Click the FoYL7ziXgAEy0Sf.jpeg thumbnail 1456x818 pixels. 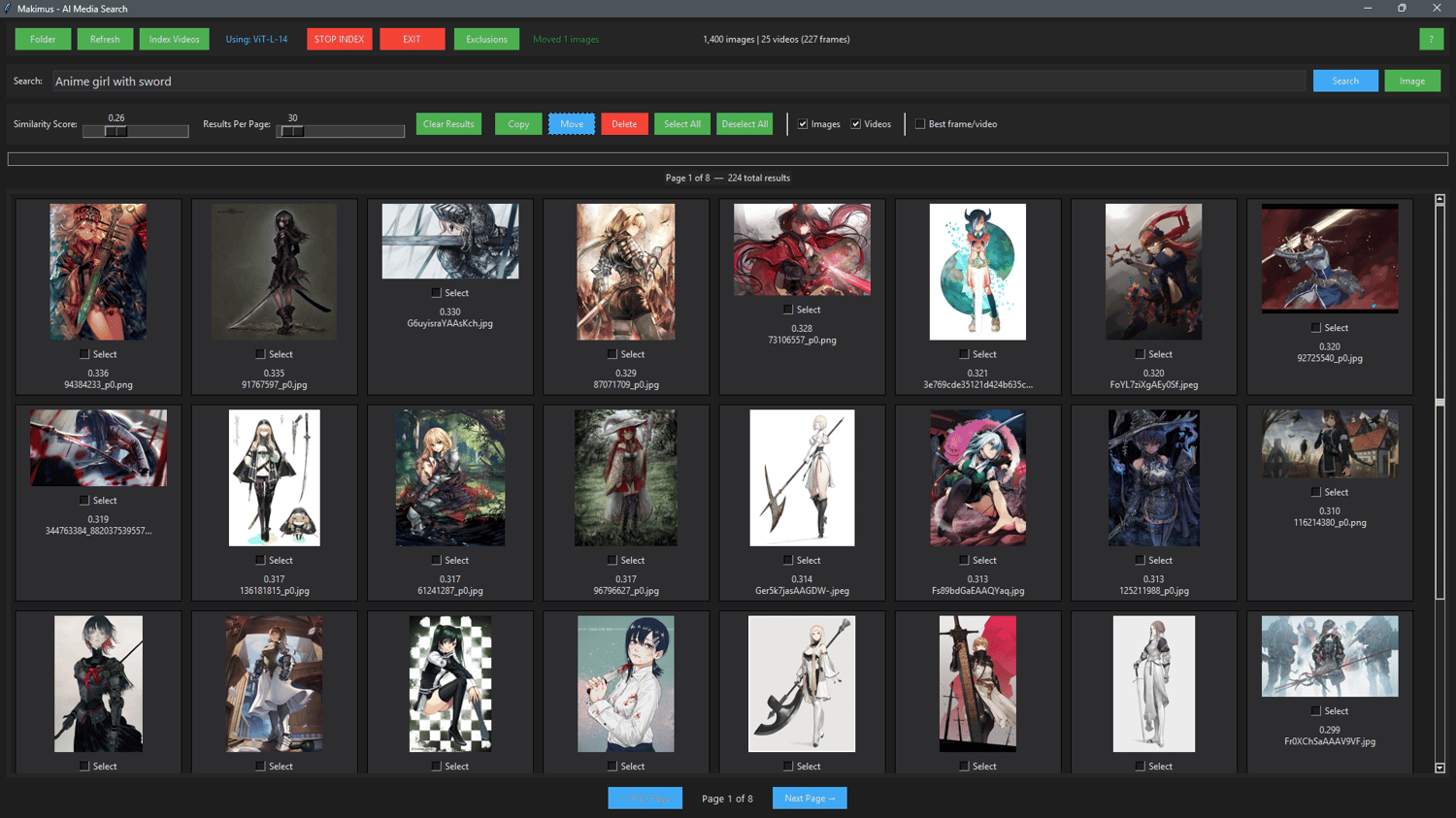(x=1154, y=272)
